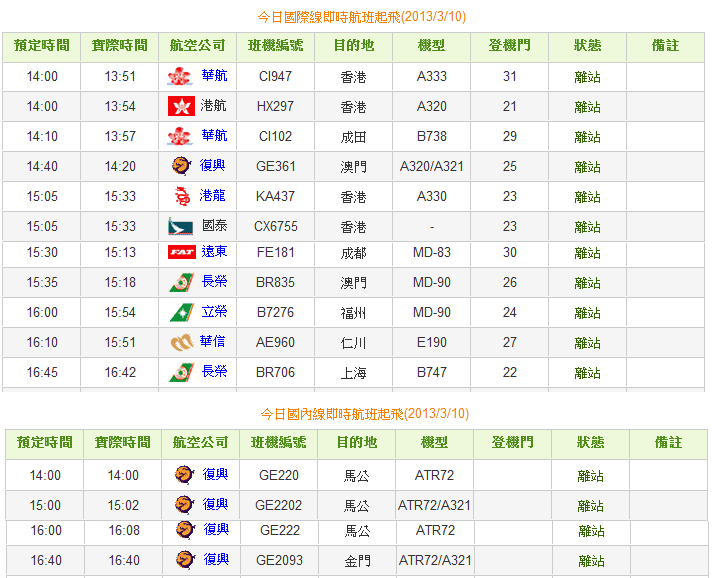
Task: Open the 長榮 link for flight BR835
Action: click(214, 281)
